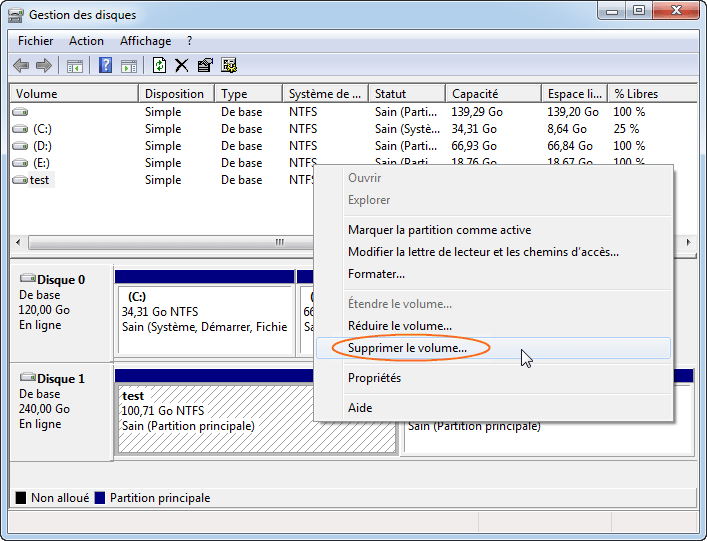Click the Forward arrow toolbar icon
The height and width of the screenshot is (541, 707).
[44, 66]
